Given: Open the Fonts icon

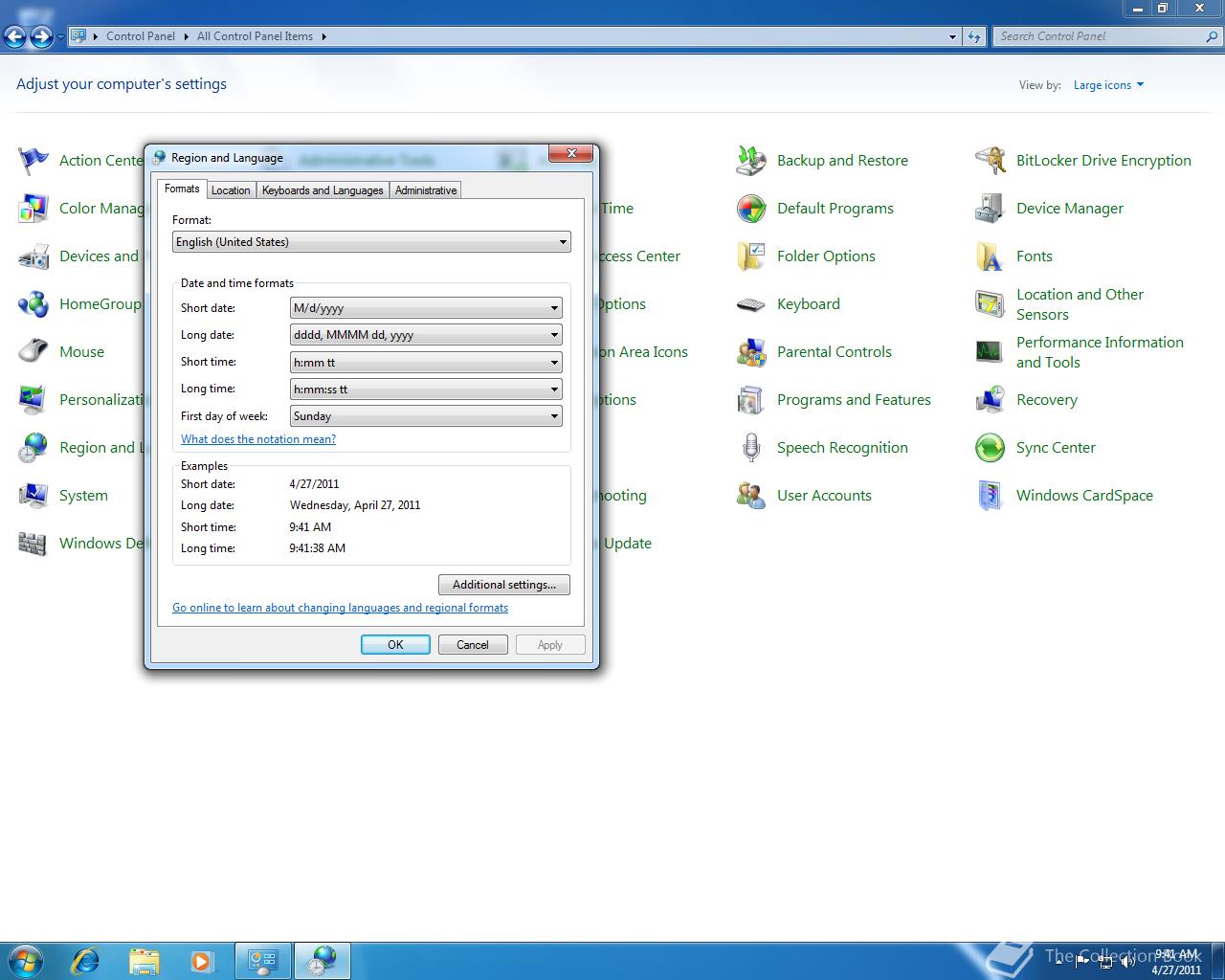Looking at the screenshot, I should coord(991,256).
